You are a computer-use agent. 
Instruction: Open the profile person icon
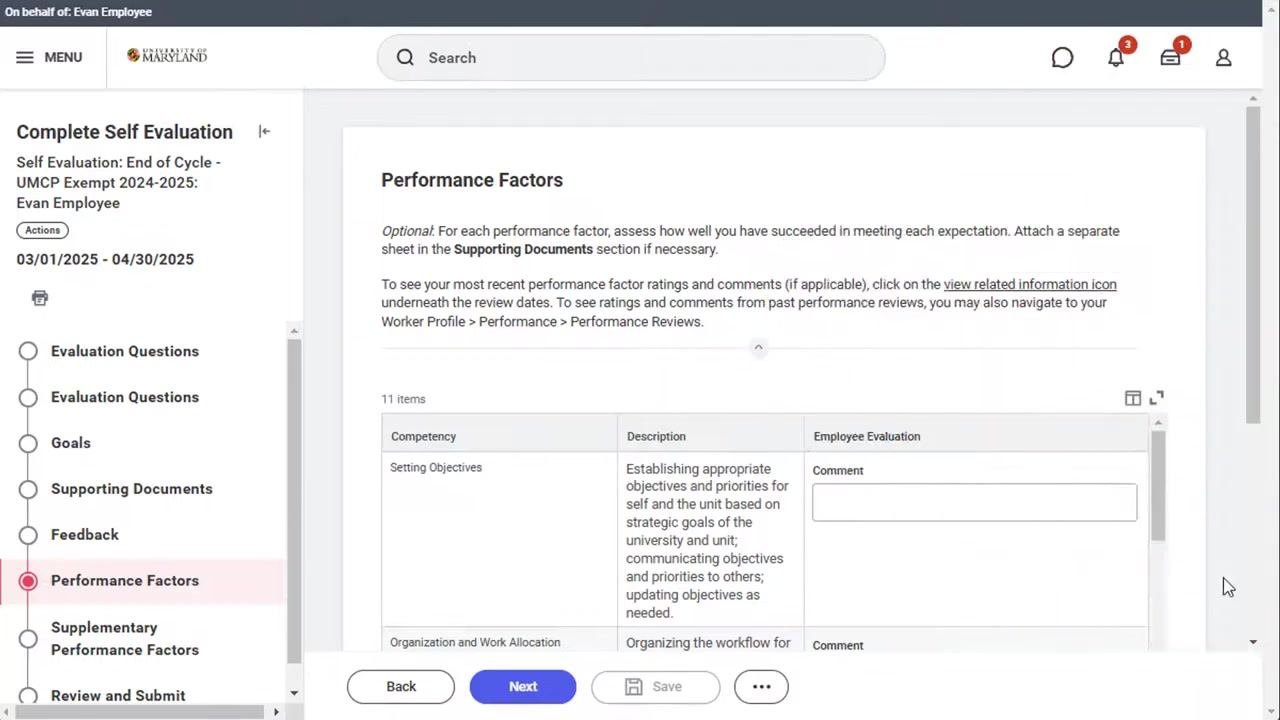point(1223,58)
